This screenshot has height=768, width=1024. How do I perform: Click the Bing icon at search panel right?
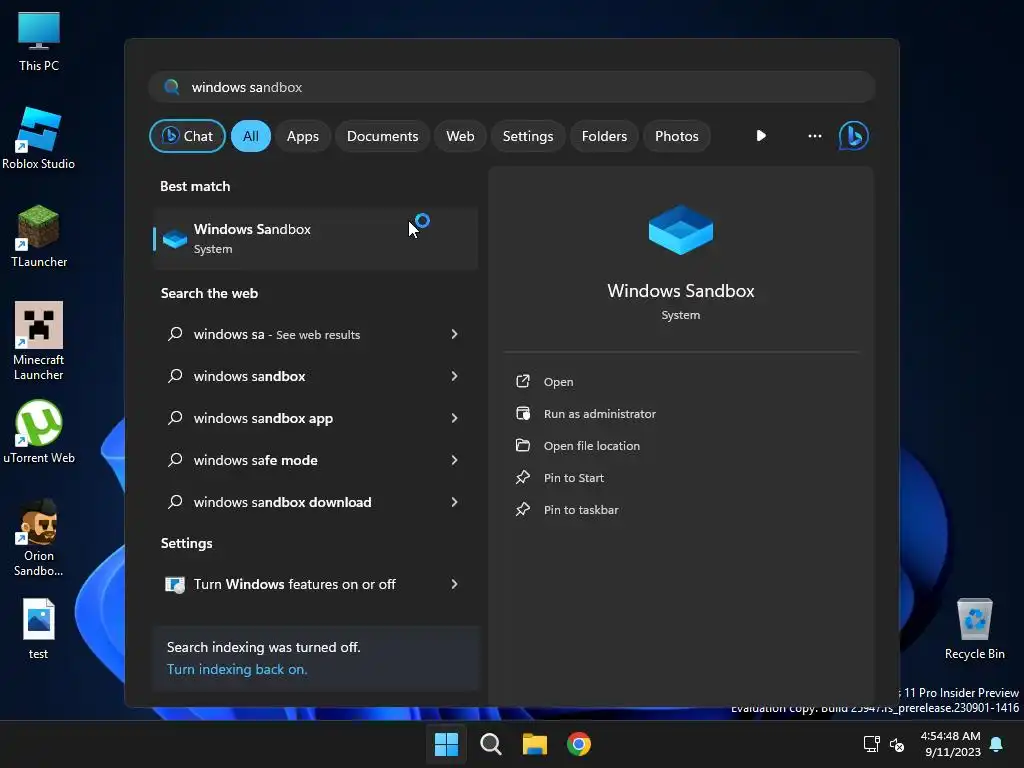(854, 136)
